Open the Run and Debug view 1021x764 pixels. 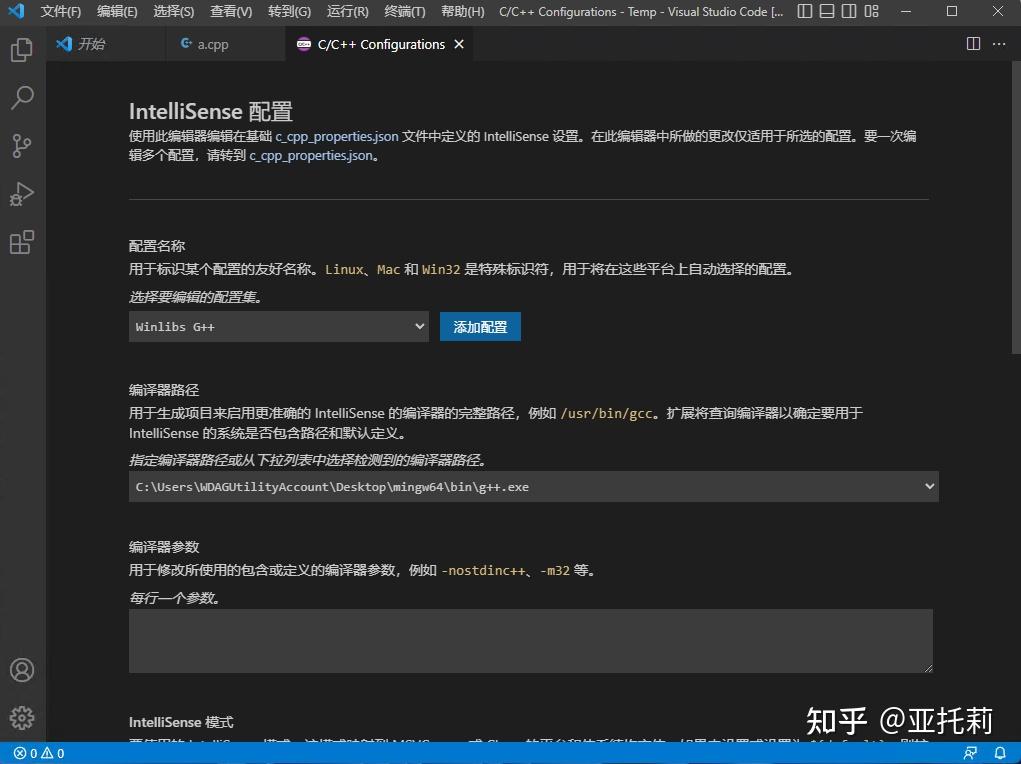[x=22, y=194]
